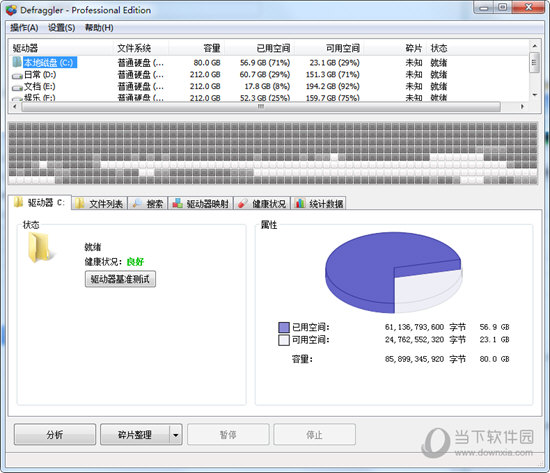Click the magnifier icon on 搜索 tab
The image size is (550, 473).
[x=137, y=203]
